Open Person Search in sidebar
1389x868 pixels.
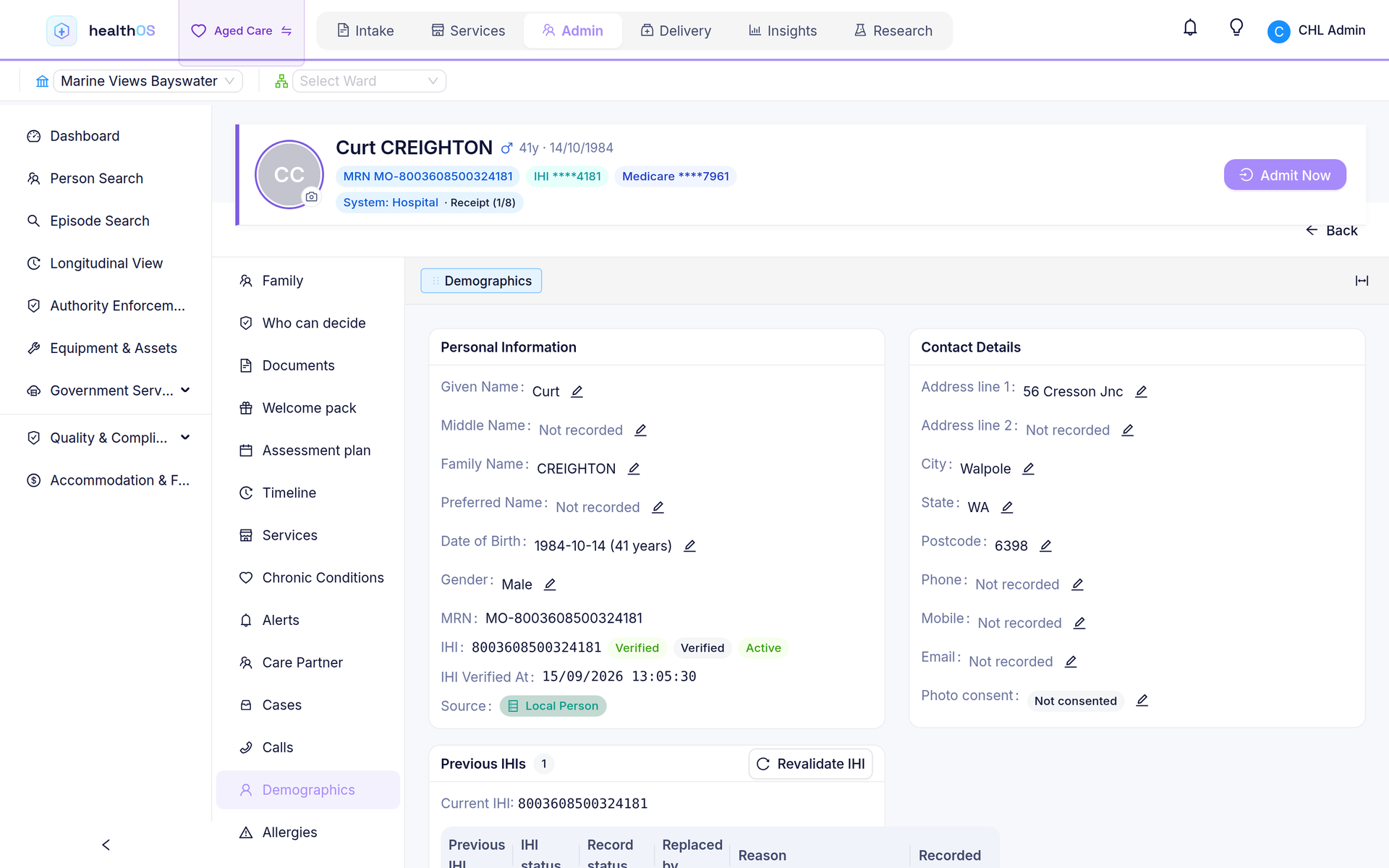[x=96, y=179]
